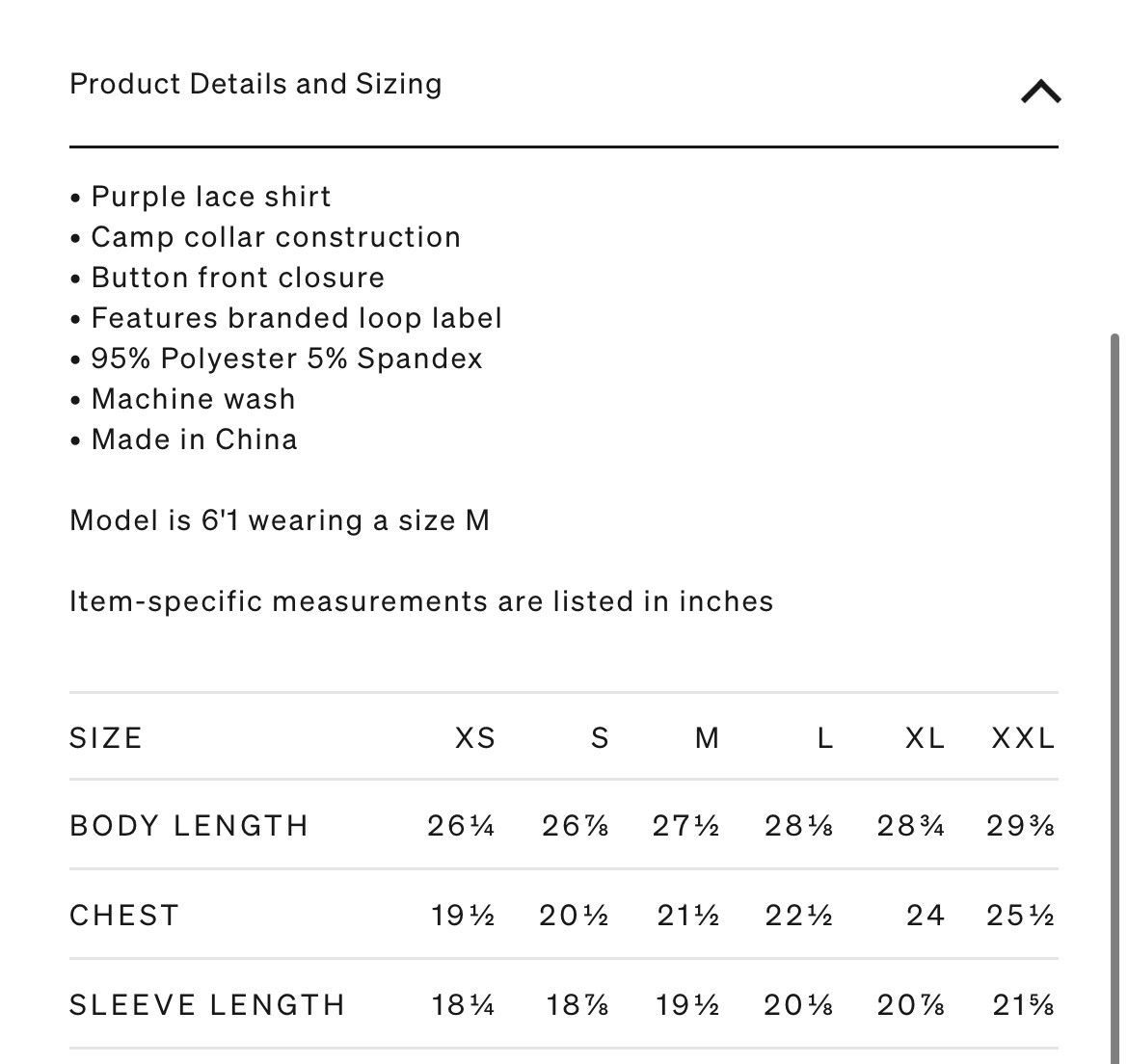Click the XL chest value 24
Viewport: 1128px width, 1064px height.
coord(926,916)
